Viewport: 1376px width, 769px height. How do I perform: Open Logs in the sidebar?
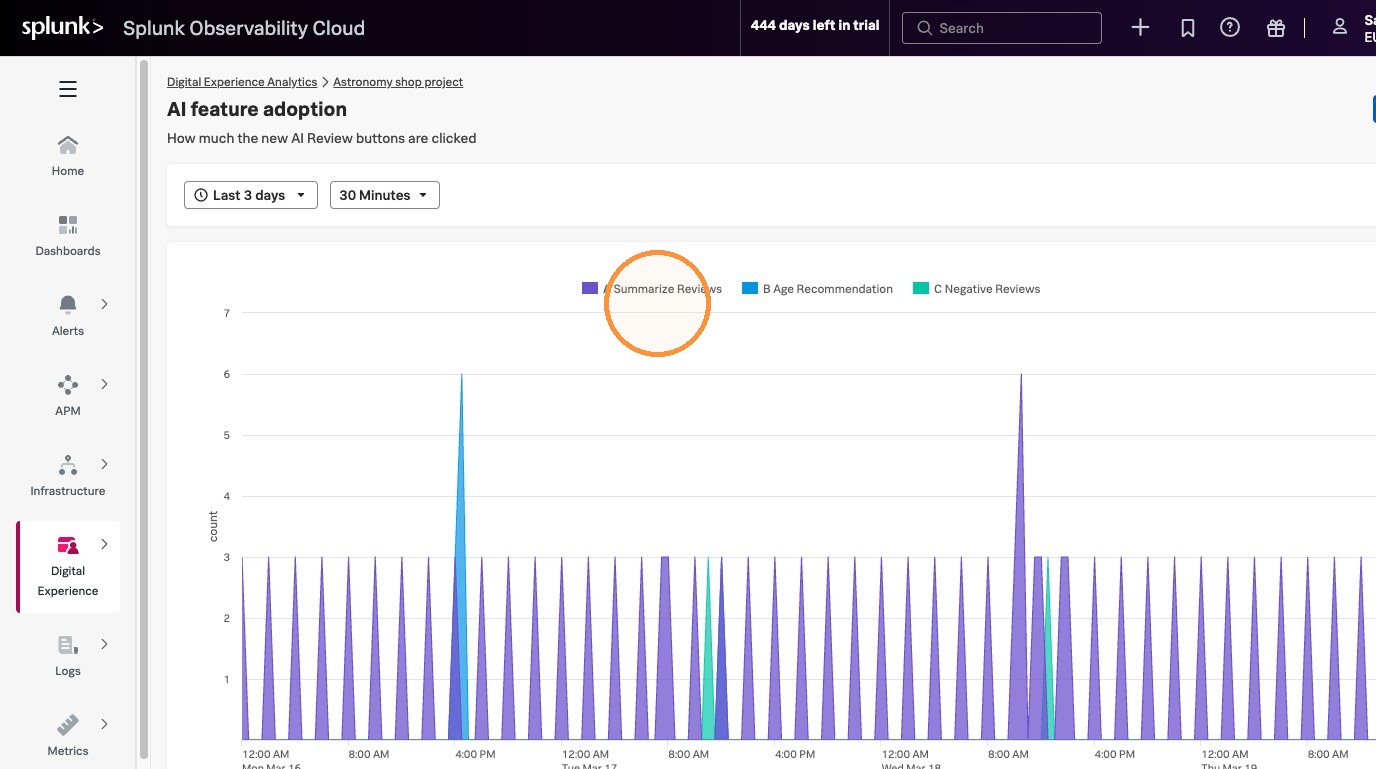click(x=68, y=656)
